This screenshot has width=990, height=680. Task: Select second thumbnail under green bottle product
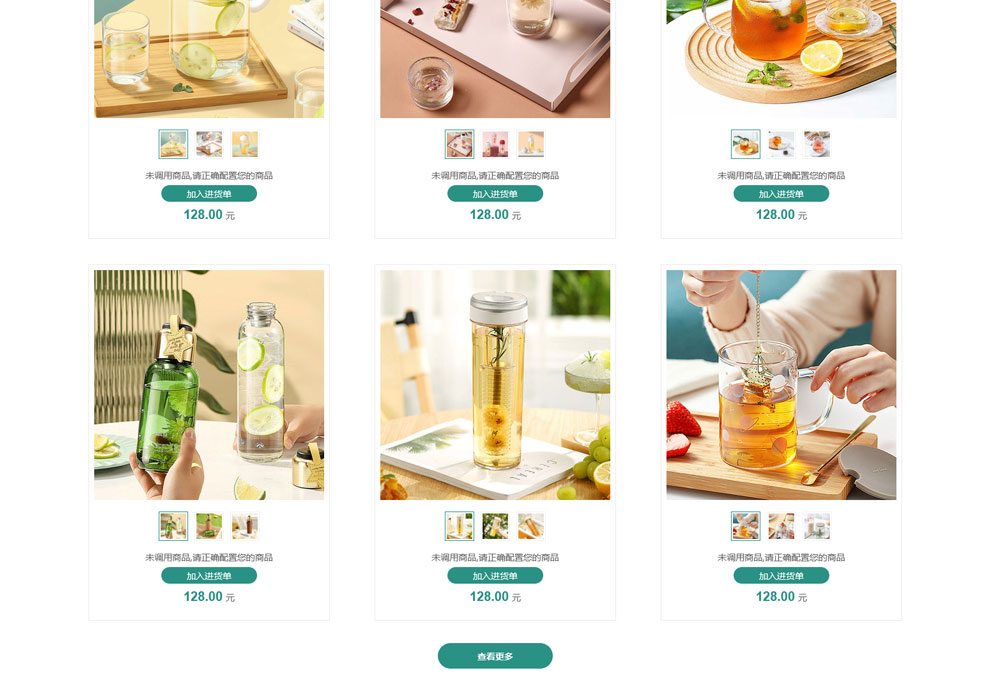click(209, 526)
